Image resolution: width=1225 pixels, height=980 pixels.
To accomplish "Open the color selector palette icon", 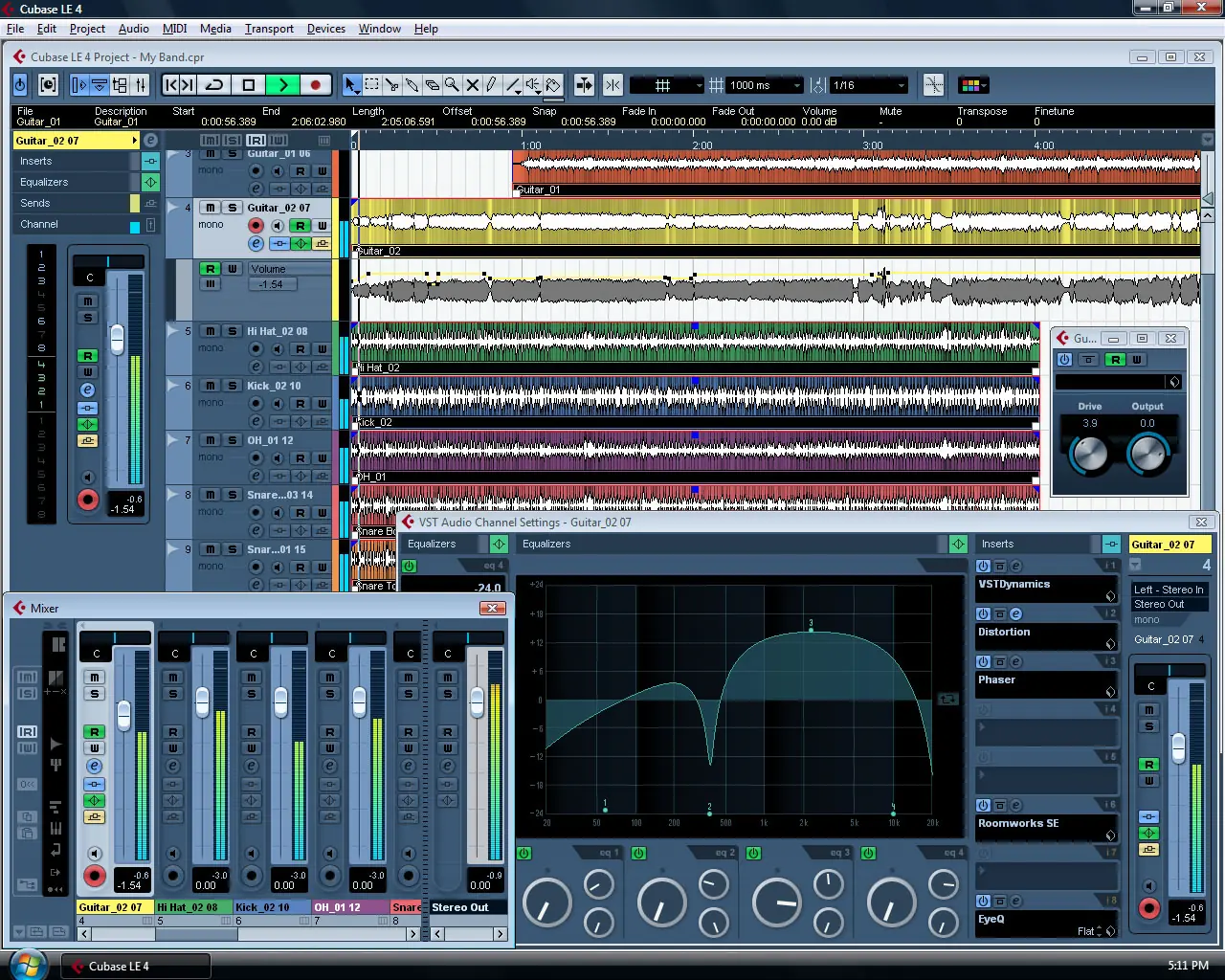I will (972, 85).
